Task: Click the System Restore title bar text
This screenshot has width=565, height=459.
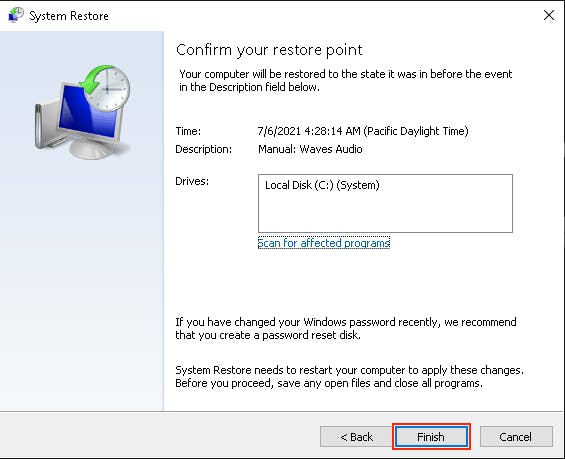Action: [68, 16]
